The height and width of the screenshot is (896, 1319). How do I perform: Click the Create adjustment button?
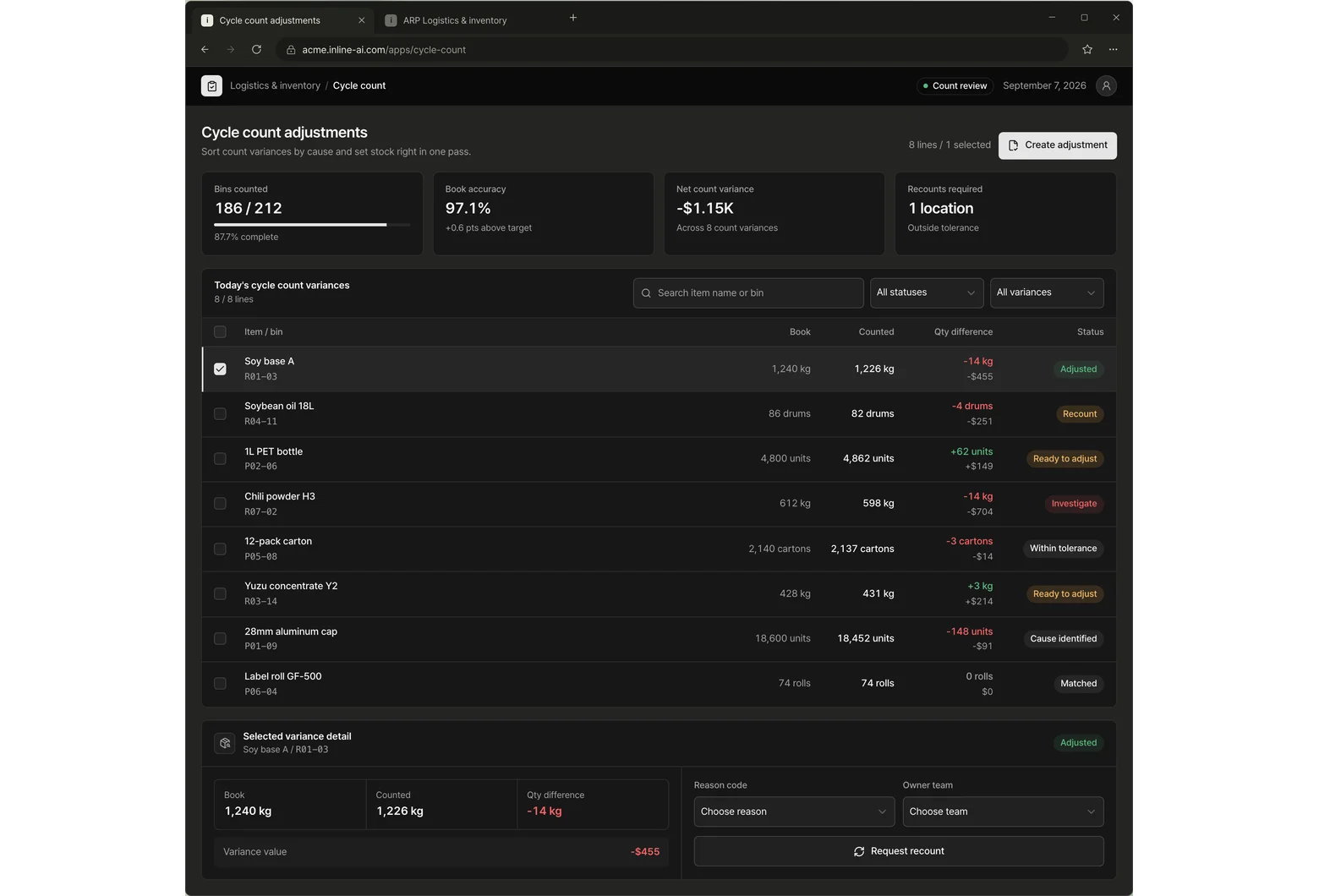[x=1057, y=145]
